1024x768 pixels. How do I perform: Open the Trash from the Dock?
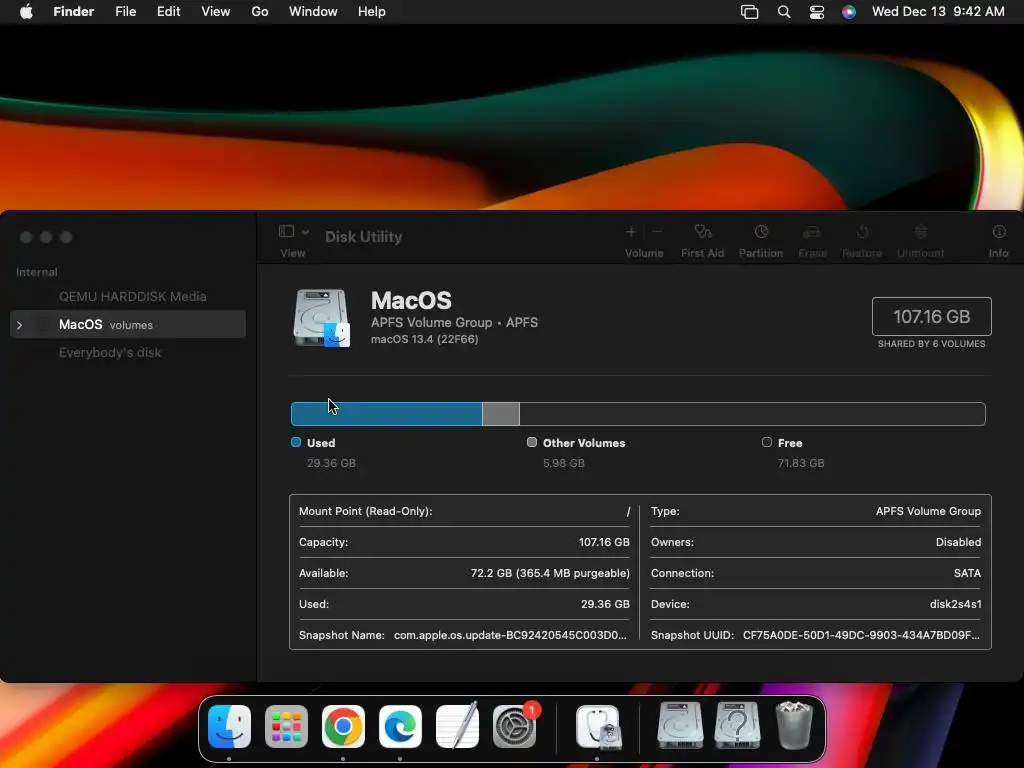click(794, 725)
